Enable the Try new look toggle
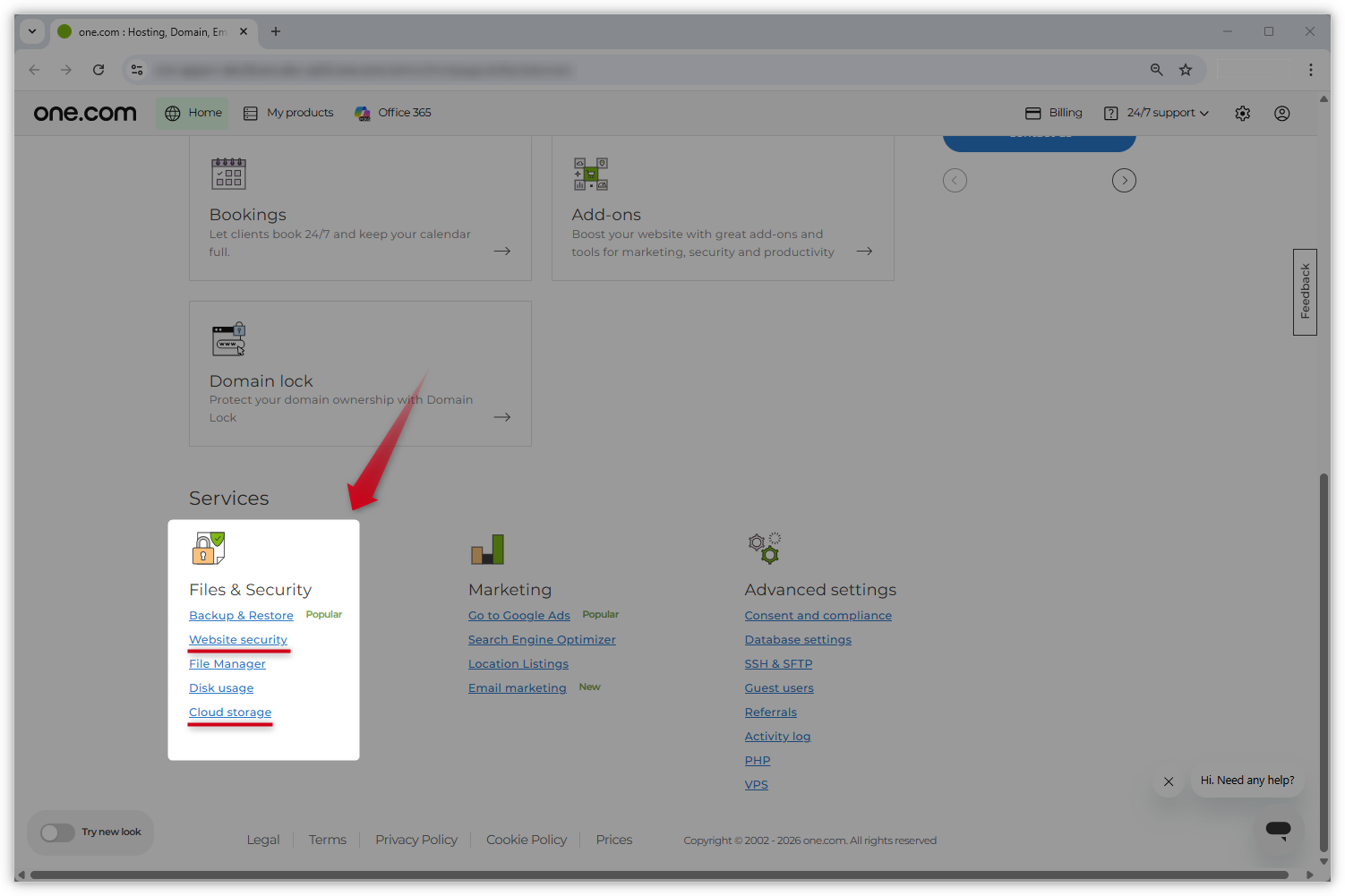1345x896 pixels. click(57, 832)
